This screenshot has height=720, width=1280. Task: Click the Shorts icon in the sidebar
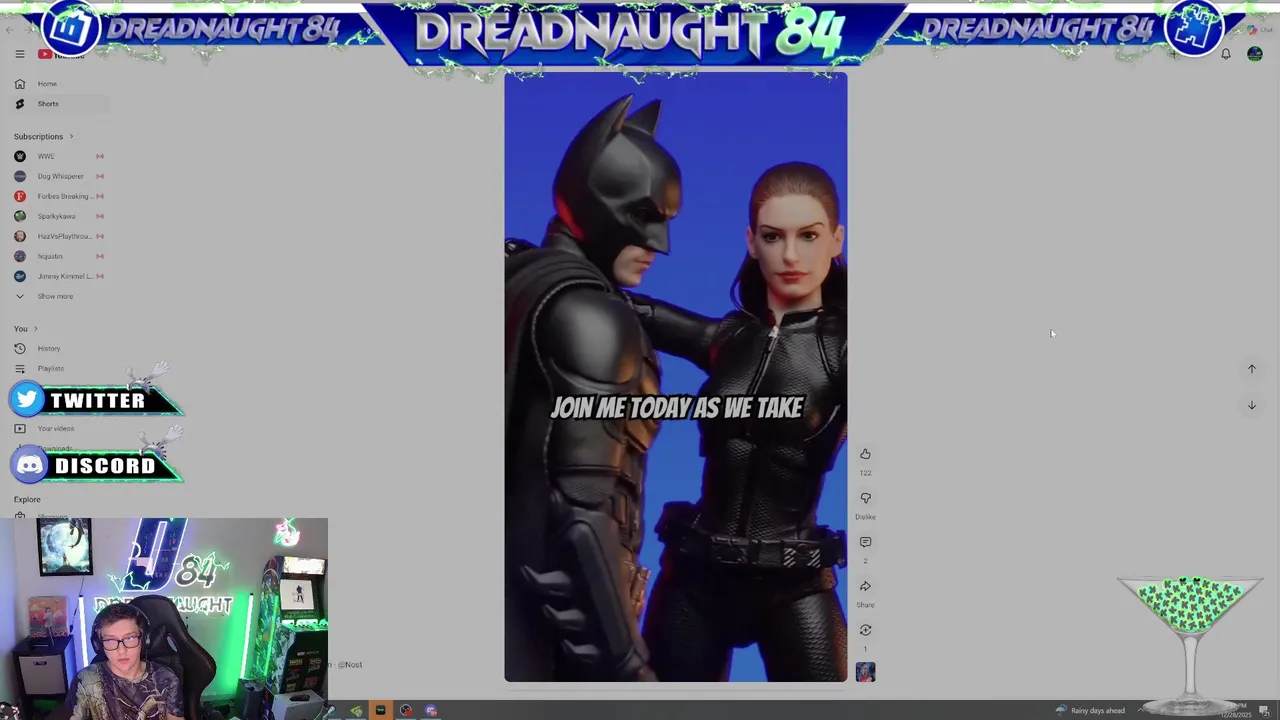[20, 104]
